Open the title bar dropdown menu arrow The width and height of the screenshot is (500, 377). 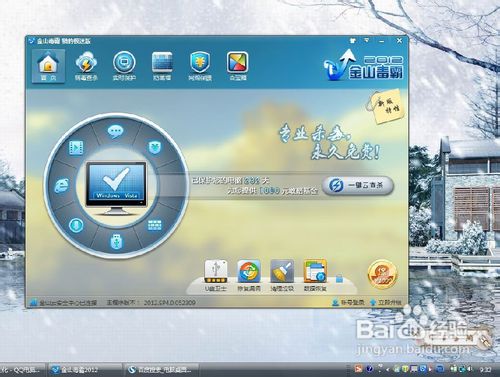tap(367, 41)
